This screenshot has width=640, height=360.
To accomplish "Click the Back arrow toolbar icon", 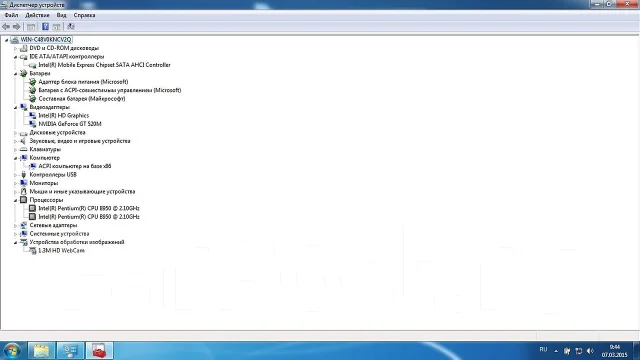I will coord(6,27).
